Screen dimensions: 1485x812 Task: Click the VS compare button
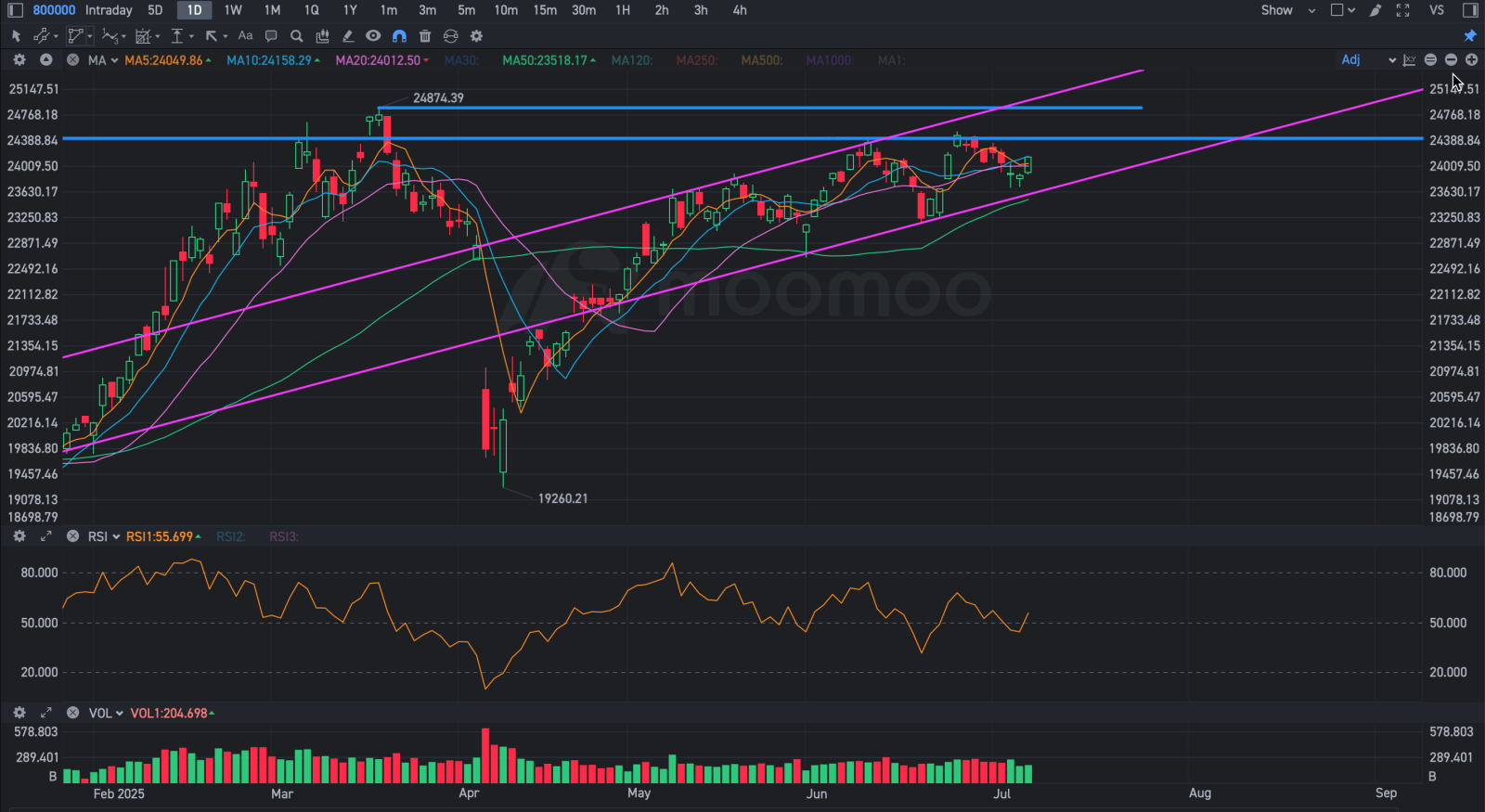click(x=1437, y=10)
